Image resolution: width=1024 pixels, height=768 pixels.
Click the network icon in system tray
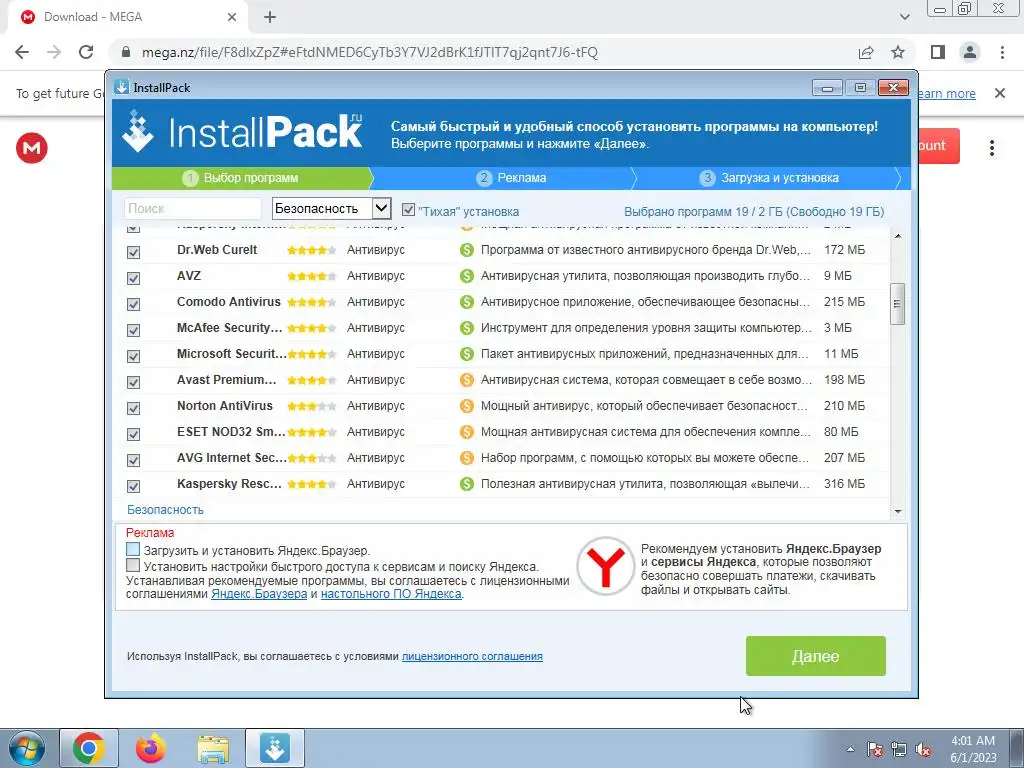(899, 750)
